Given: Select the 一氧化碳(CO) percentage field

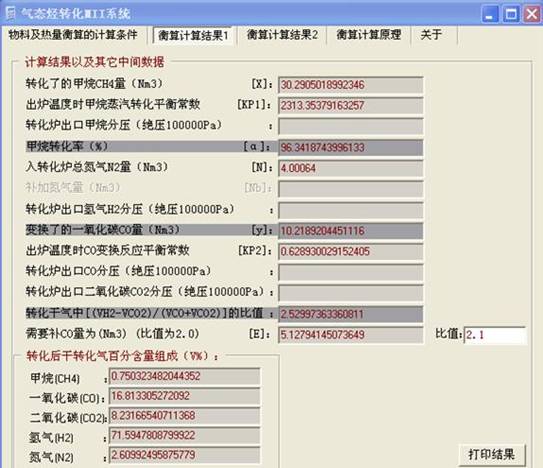Looking at the screenshot, I should pyautogui.click(x=185, y=396).
